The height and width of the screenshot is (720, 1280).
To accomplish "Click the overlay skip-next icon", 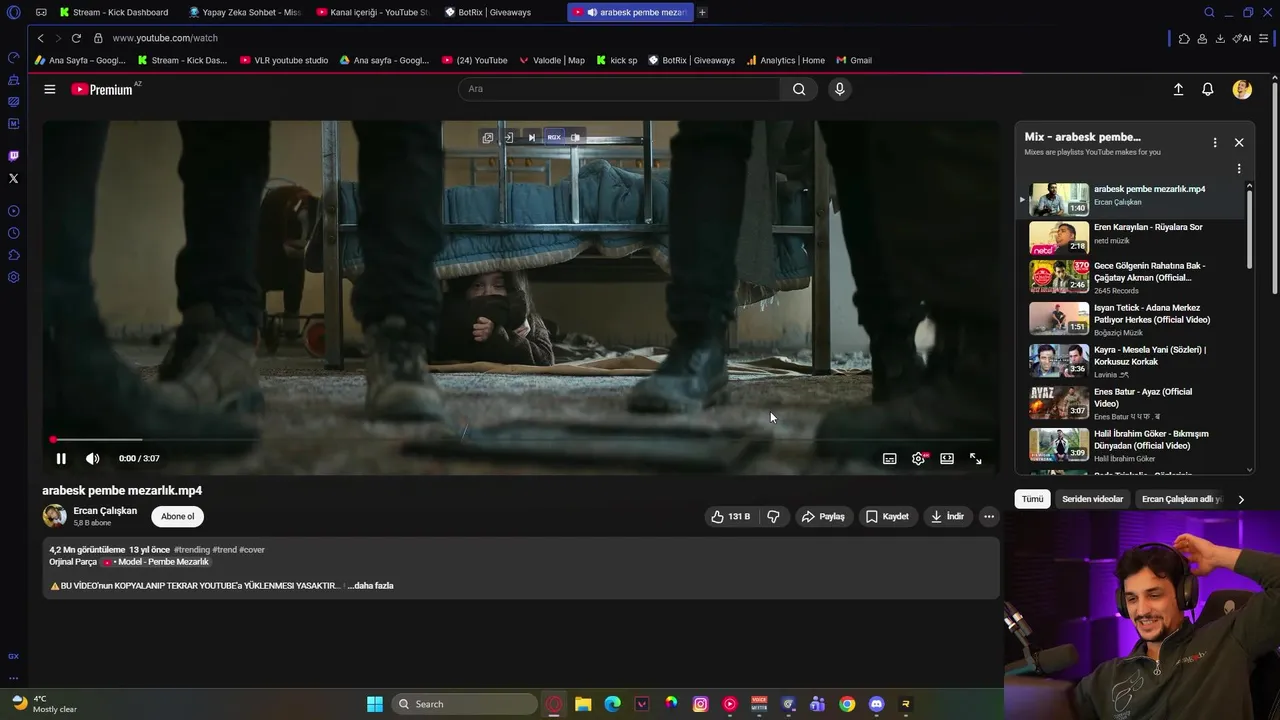I will click(531, 137).
